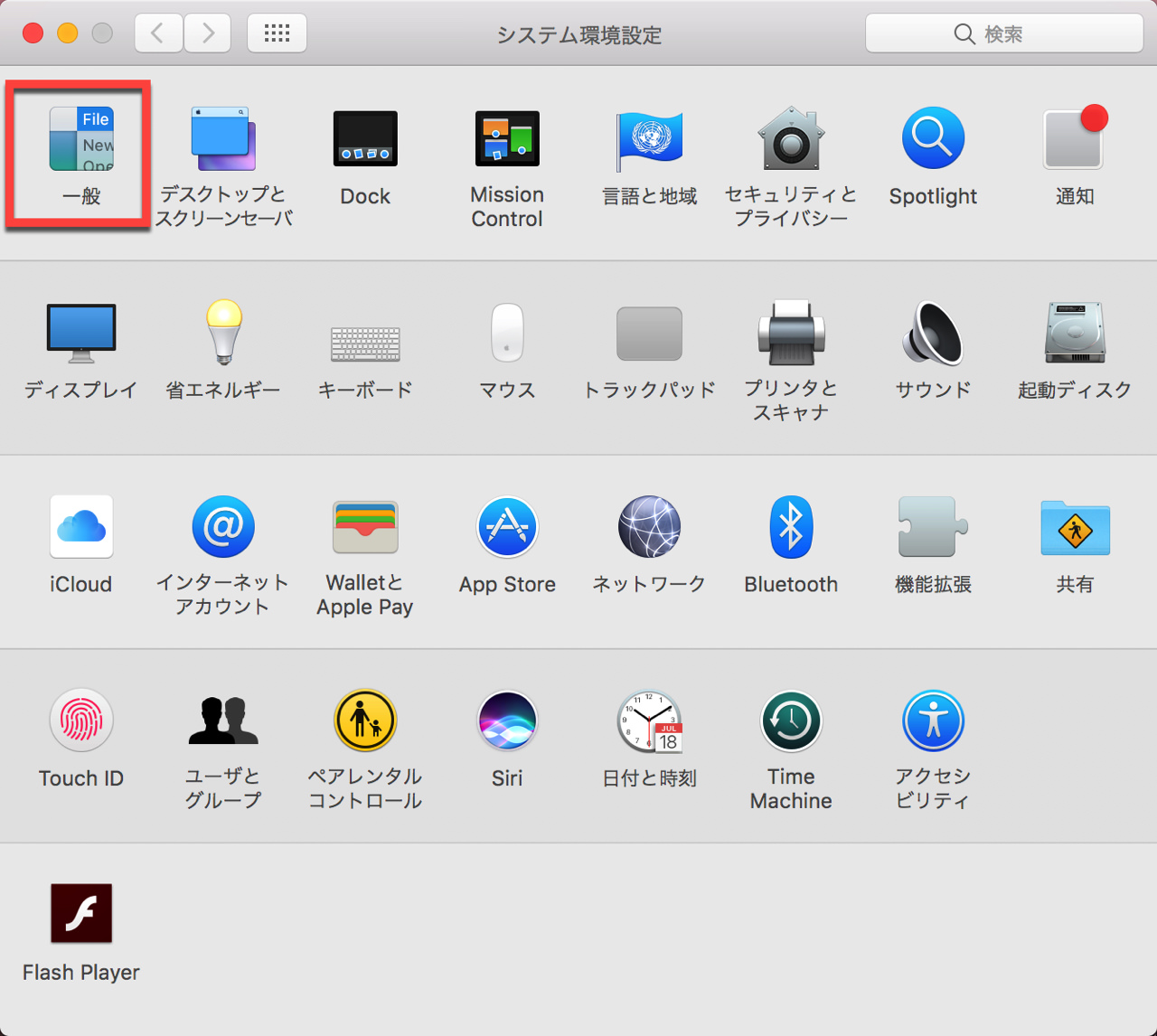Close the システム環境設定 window

[x=33, y=33]
